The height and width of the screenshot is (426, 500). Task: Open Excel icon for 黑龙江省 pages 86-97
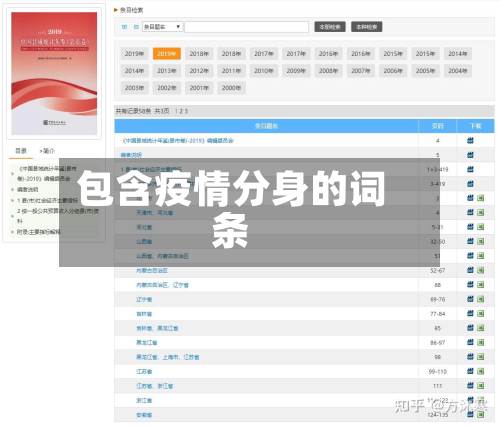coord(480,342)
